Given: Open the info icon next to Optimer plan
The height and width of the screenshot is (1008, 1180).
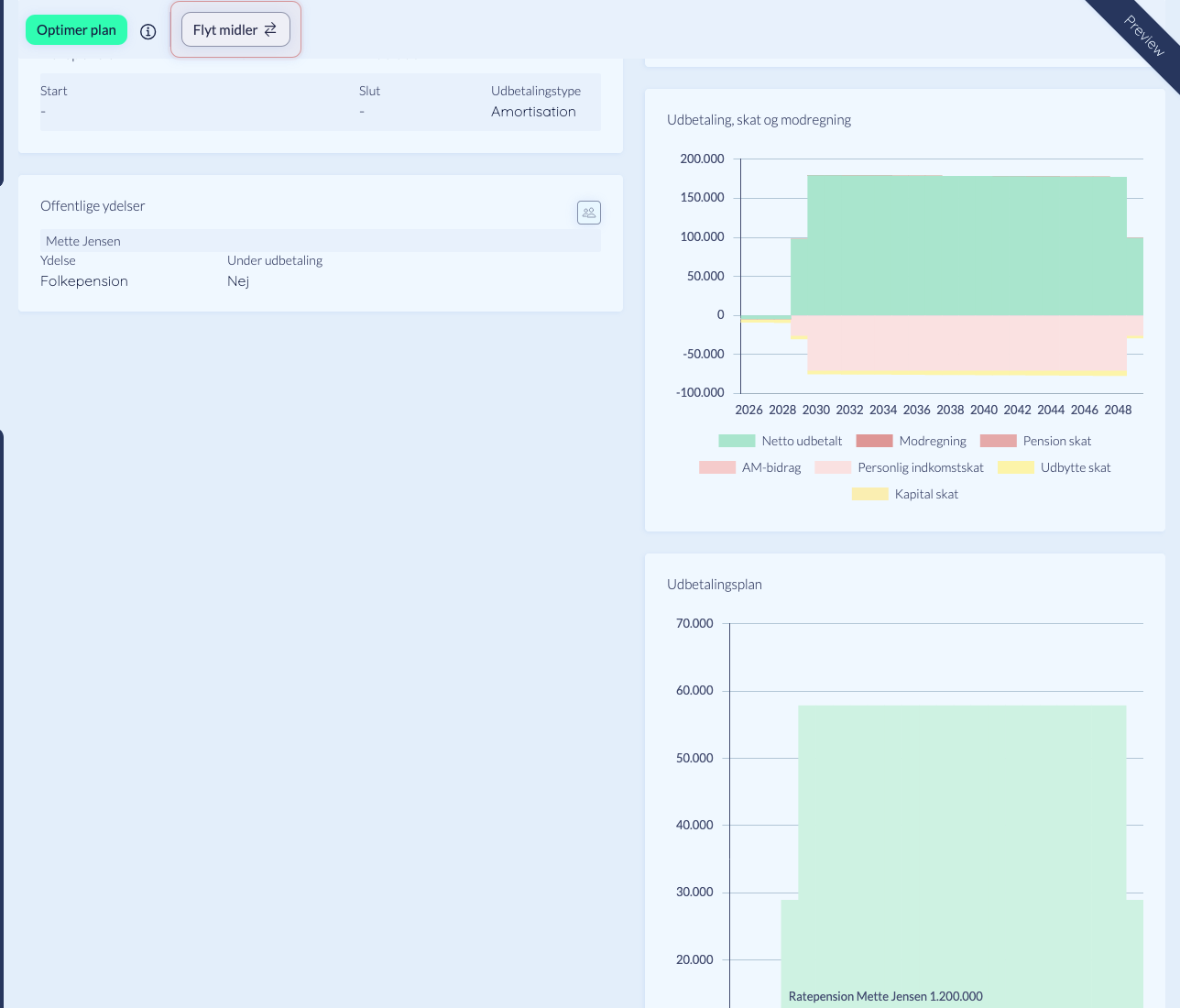Looking at the screenshot, I should click(x=147, y=31).
